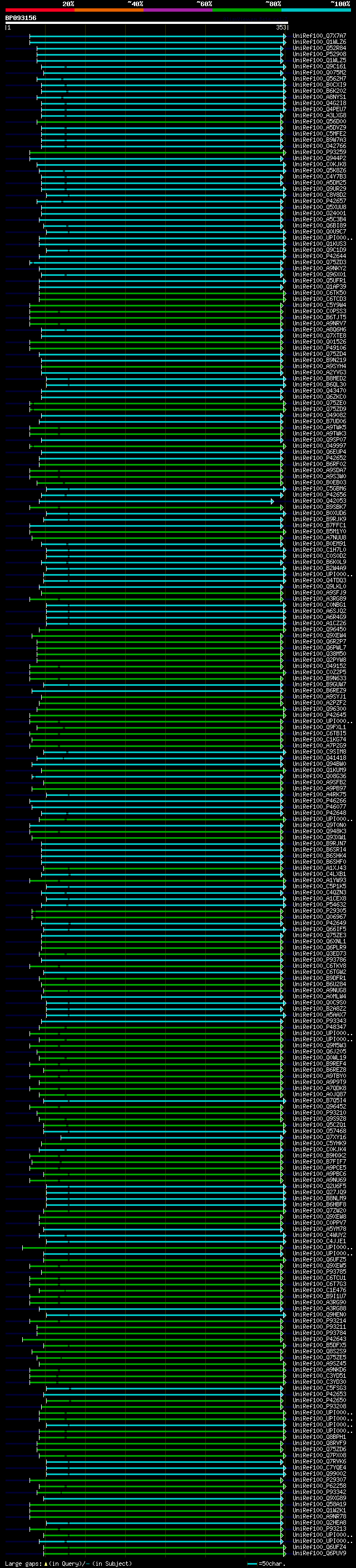Select the UniRef100_P42645 label
This screenshot has width=356, height=1568.
pyautogui.click(x=319, y=715)
